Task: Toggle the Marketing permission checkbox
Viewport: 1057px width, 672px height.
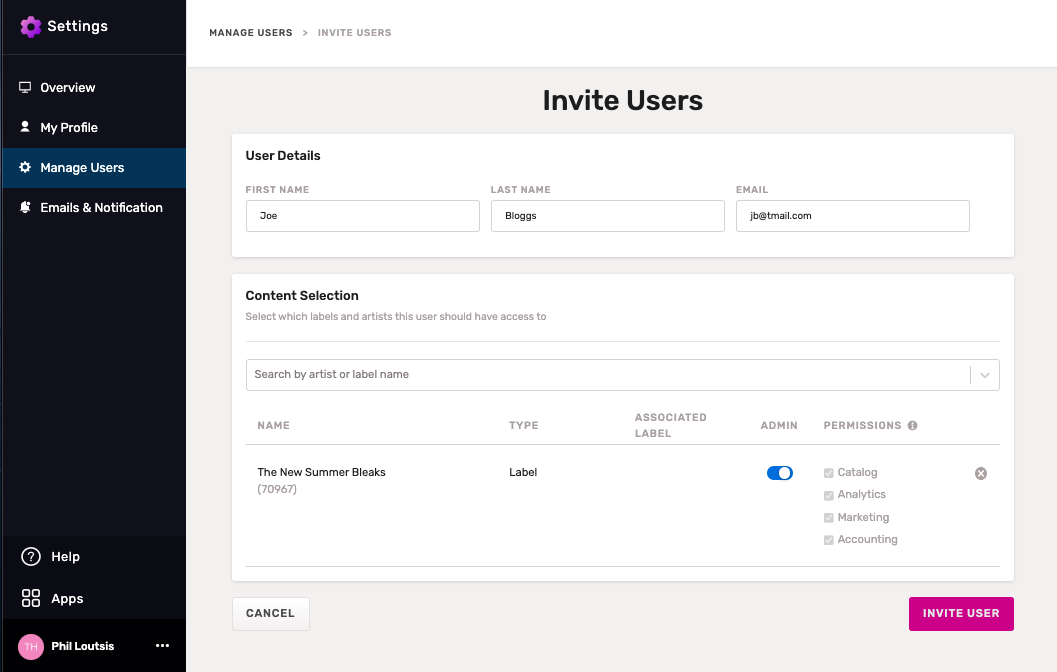Action: coord(829,518)
